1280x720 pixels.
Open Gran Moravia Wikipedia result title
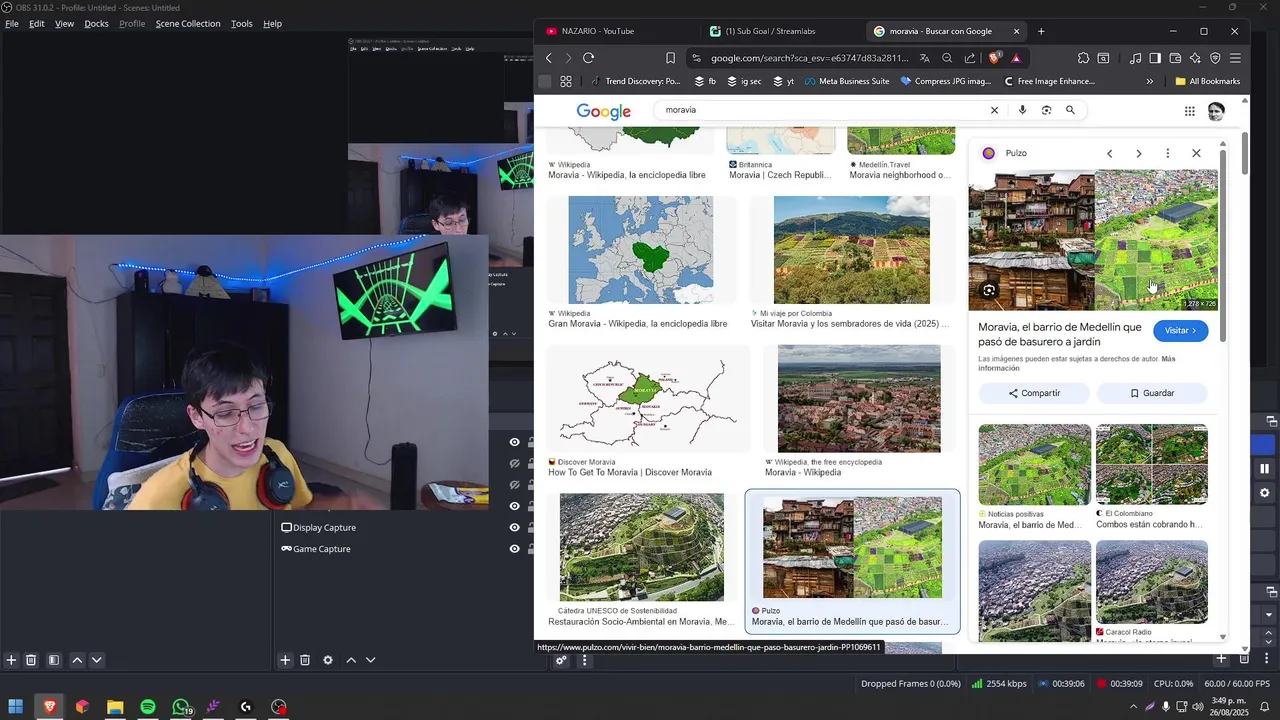coord(637,324)
